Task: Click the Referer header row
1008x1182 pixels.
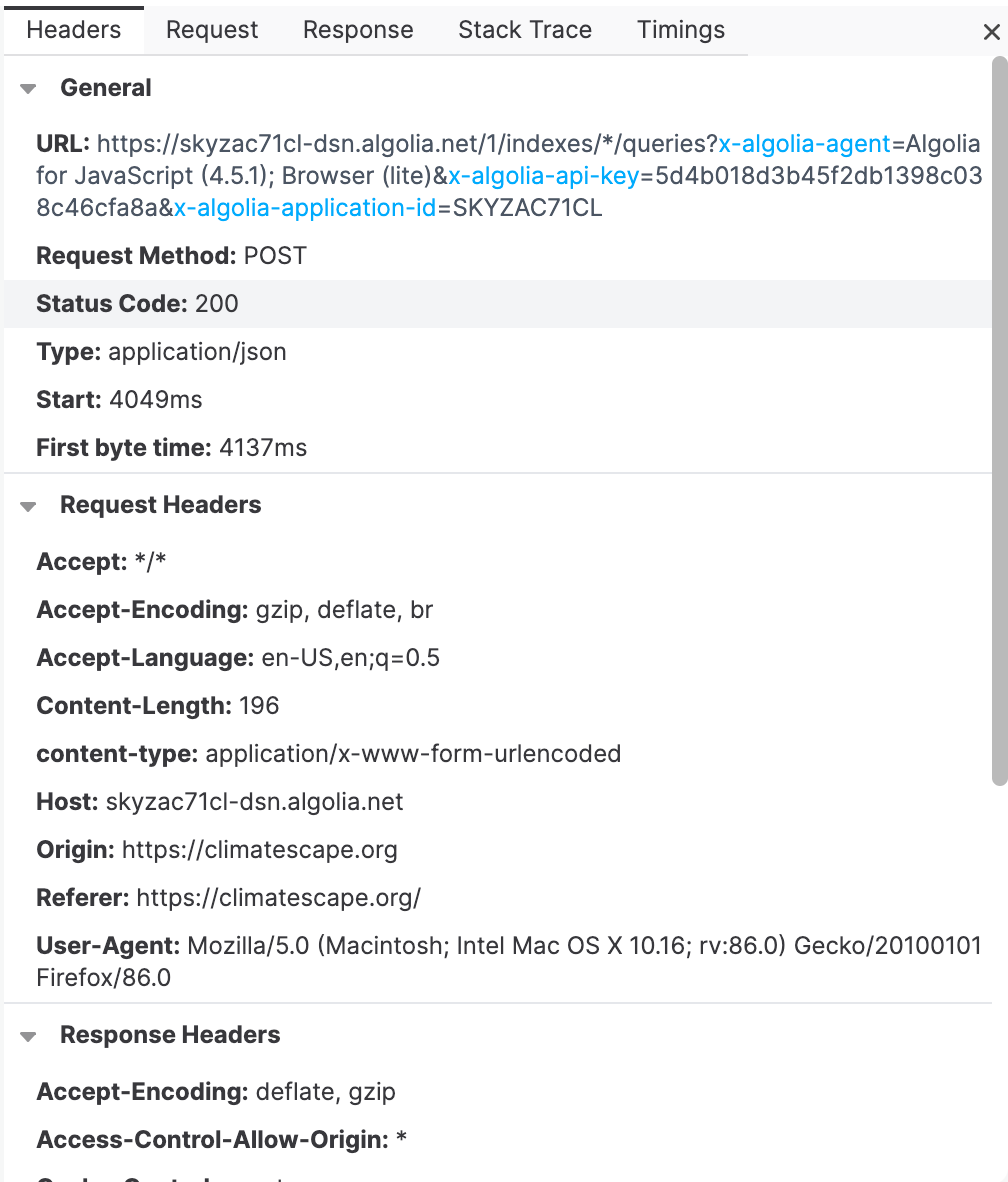Action: (x=498, y=898)
